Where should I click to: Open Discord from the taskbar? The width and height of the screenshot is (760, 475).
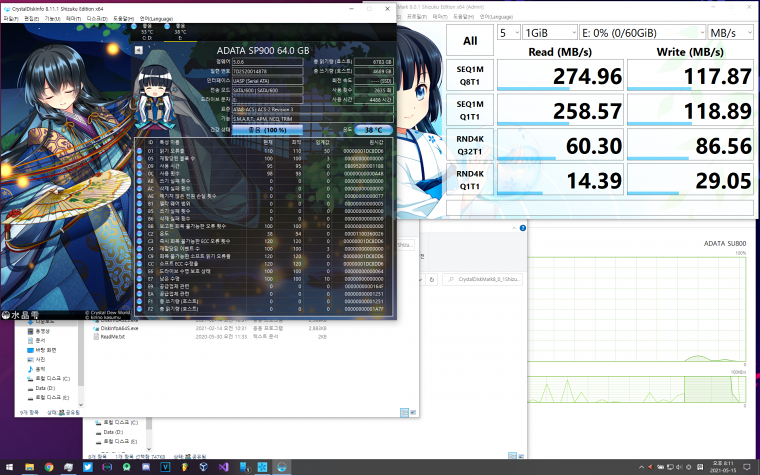[145, 467]
